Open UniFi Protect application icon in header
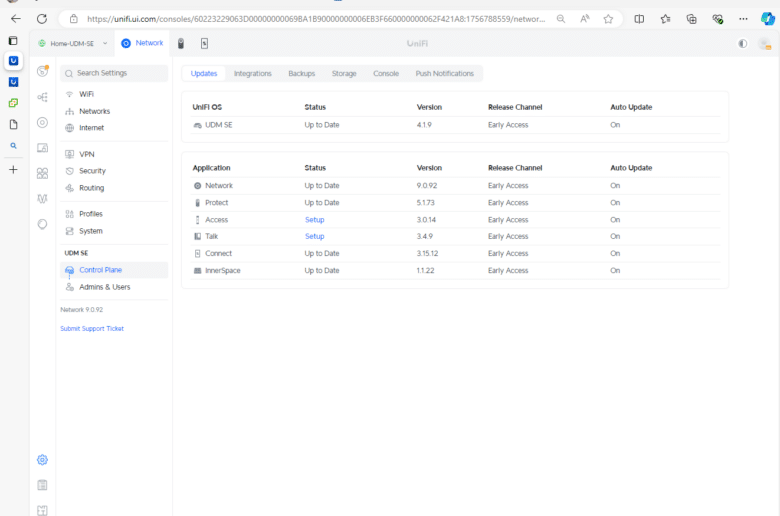 click(181, 43)
